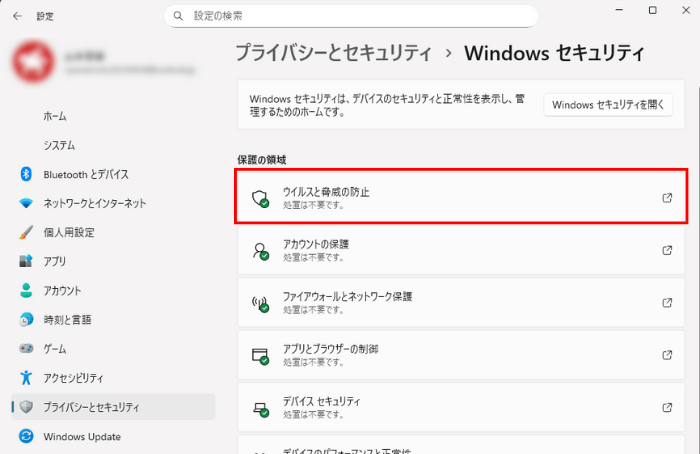Viewport: 700px width, 454px height.
Task: Go to ゲーム settings
Action: coord(113,348)
